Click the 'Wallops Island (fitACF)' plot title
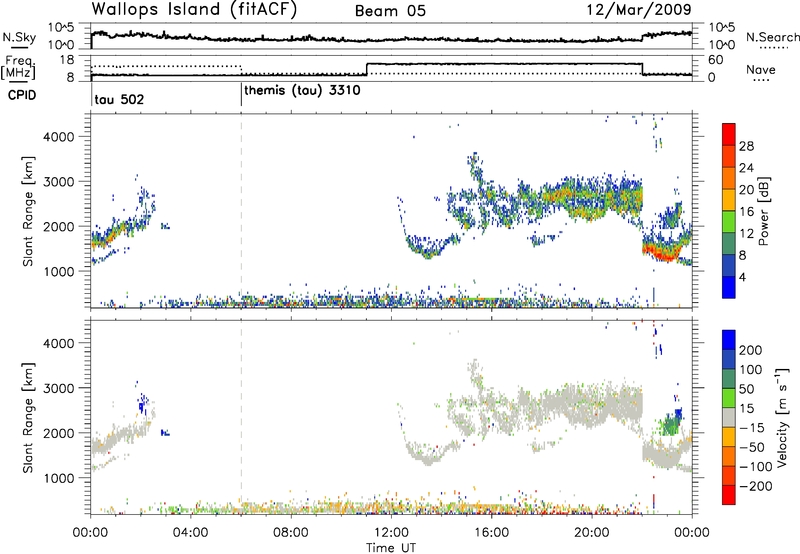This screenshot has height=554, width=800. point(194,9)
